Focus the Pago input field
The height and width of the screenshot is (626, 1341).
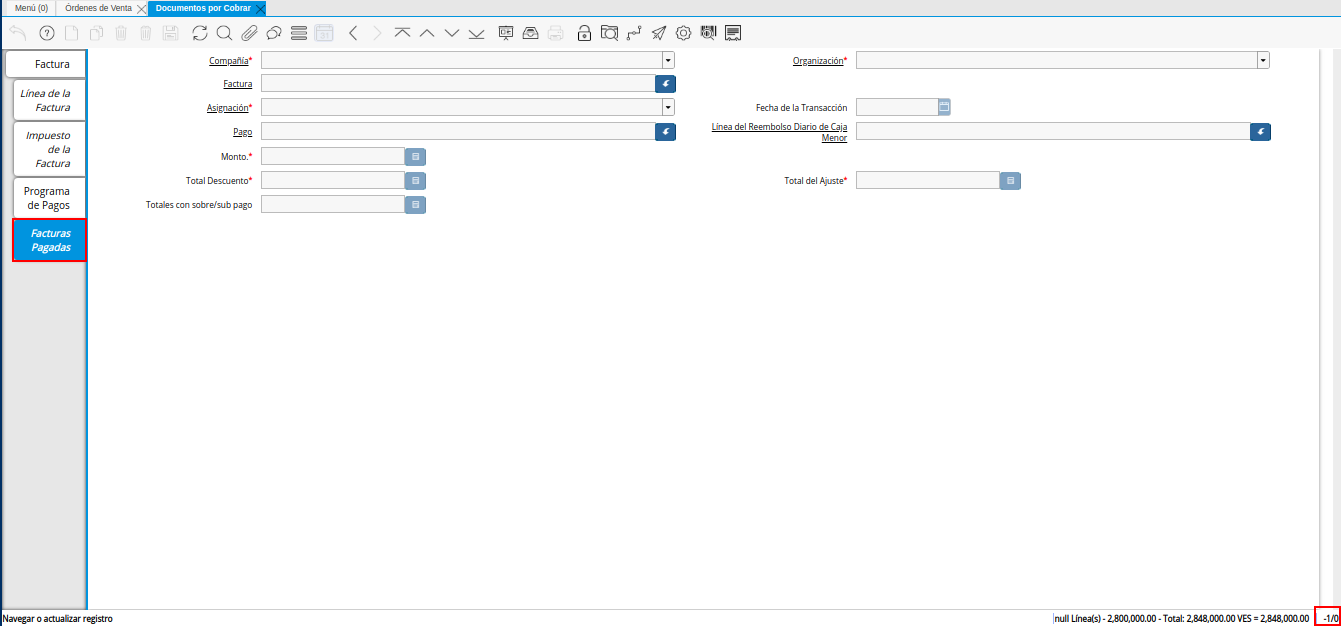point(458,131)
